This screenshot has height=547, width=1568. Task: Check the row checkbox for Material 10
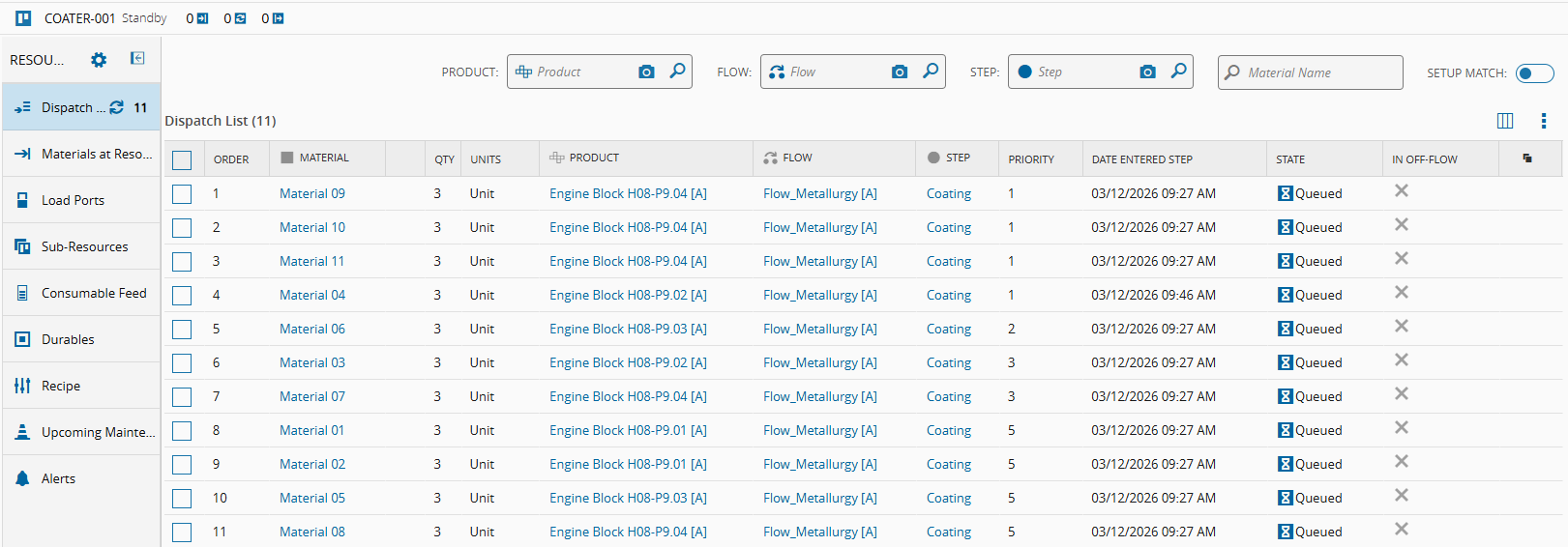(x=182, y=228)
